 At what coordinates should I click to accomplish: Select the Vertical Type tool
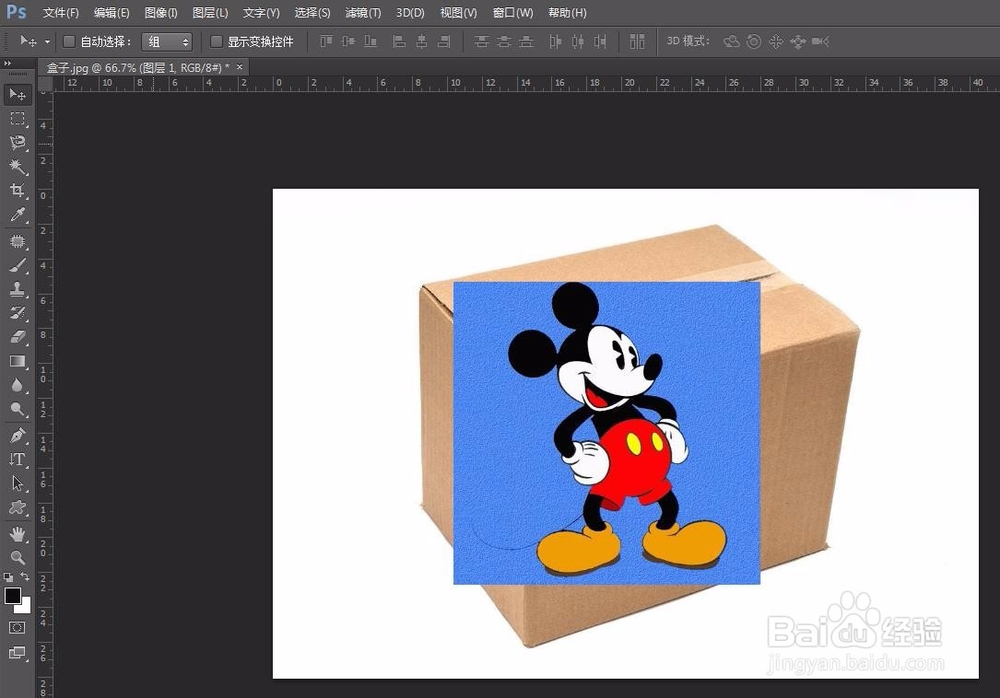click(x=17, y=459)
